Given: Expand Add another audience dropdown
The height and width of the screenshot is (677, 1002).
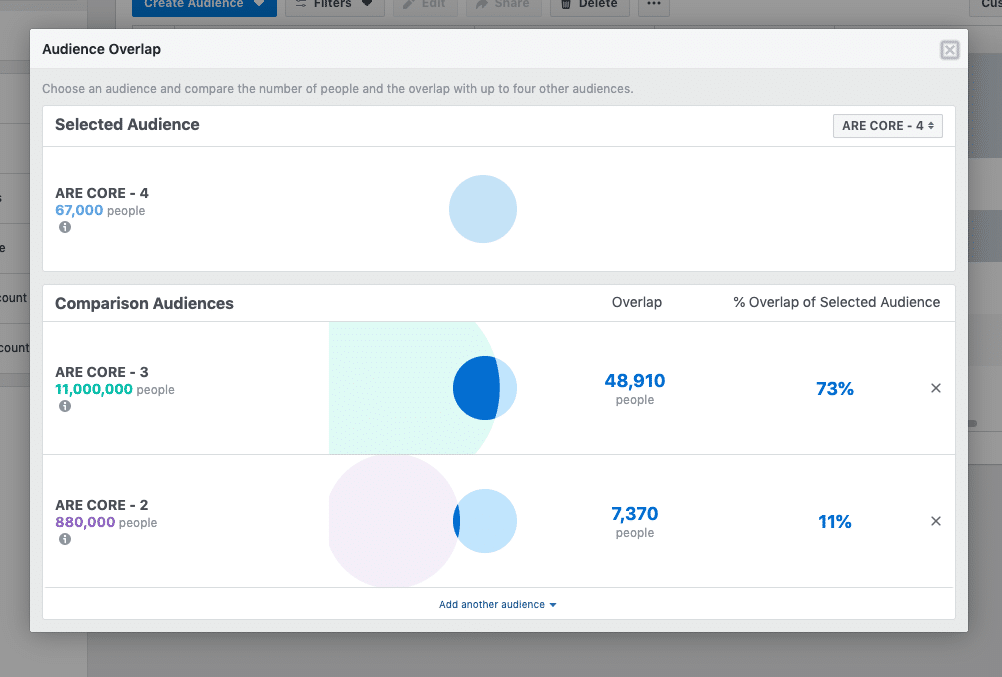Looking at the screenshot, I should coord(497,604).
